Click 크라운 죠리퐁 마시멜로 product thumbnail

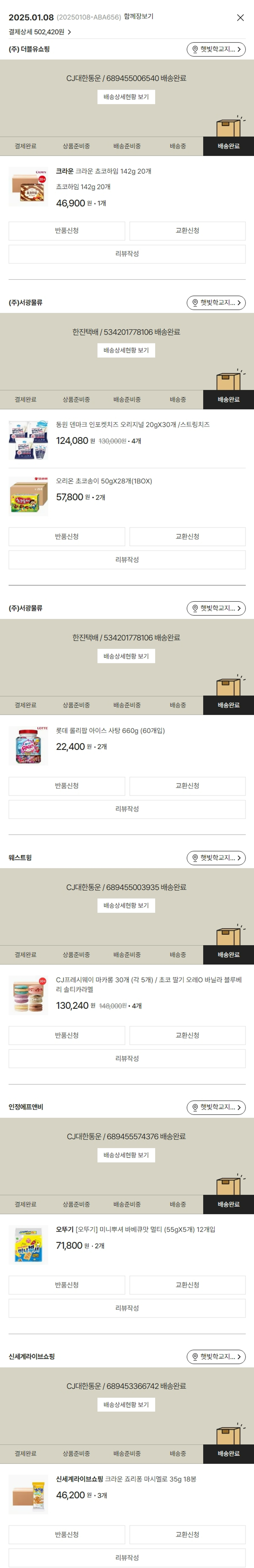29,1494
